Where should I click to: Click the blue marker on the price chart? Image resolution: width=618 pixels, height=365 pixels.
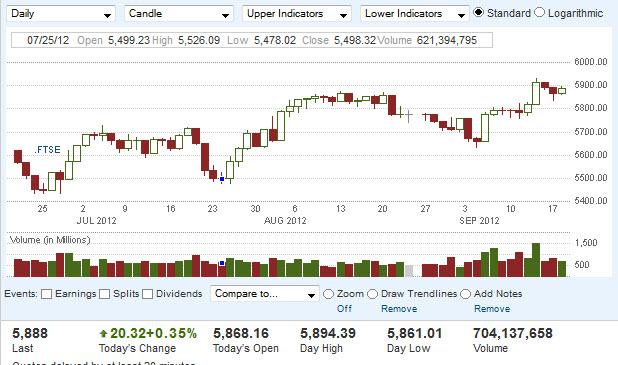(x=222, y=179)
